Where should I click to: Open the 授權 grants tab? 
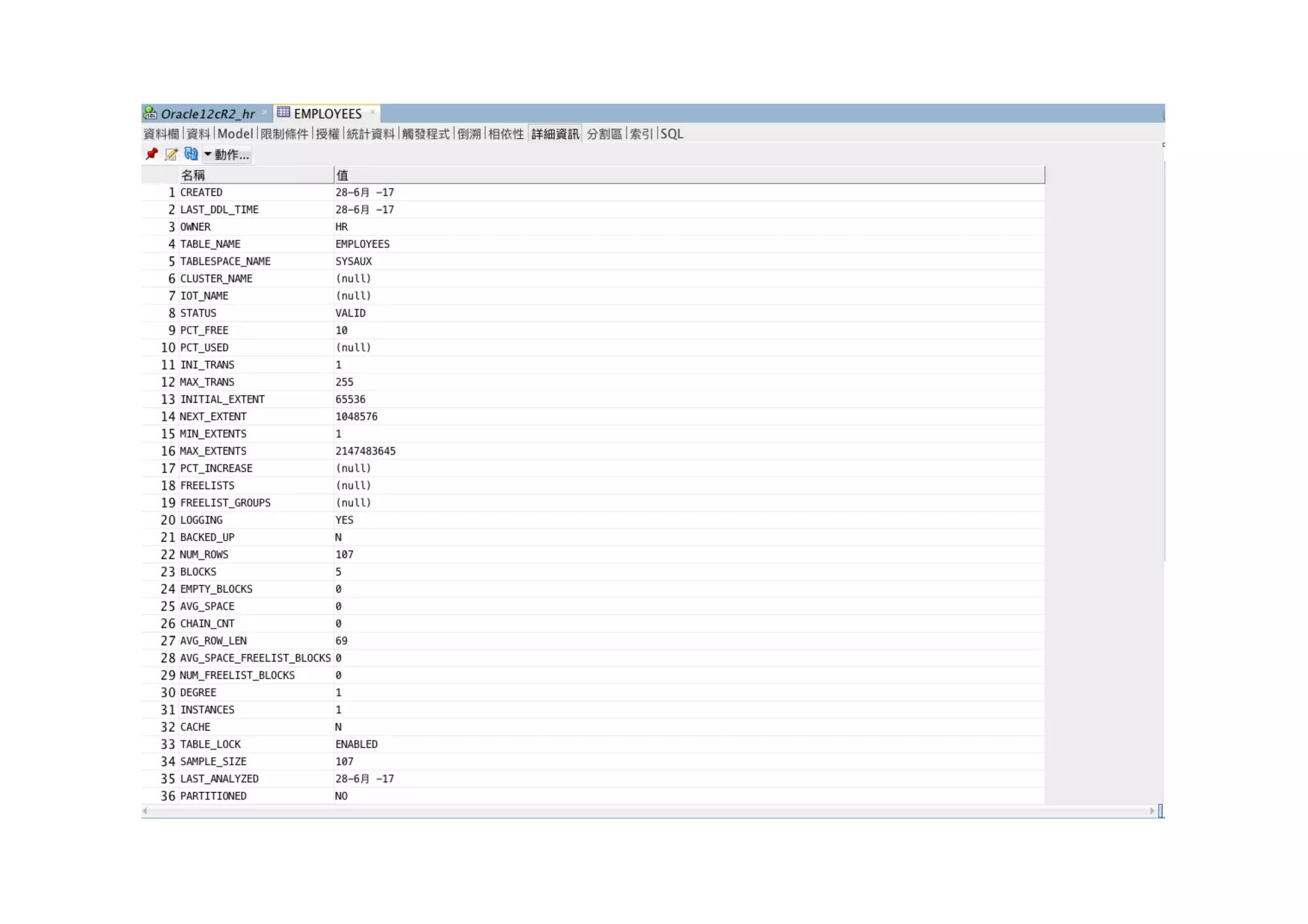328,133
